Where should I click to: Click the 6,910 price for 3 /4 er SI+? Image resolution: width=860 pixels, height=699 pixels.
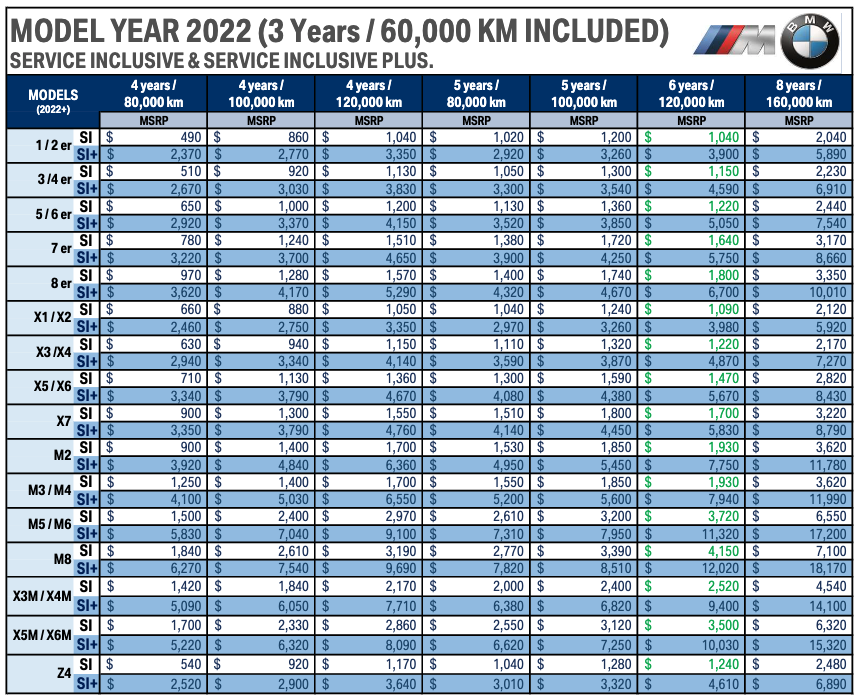click(831, 189)
